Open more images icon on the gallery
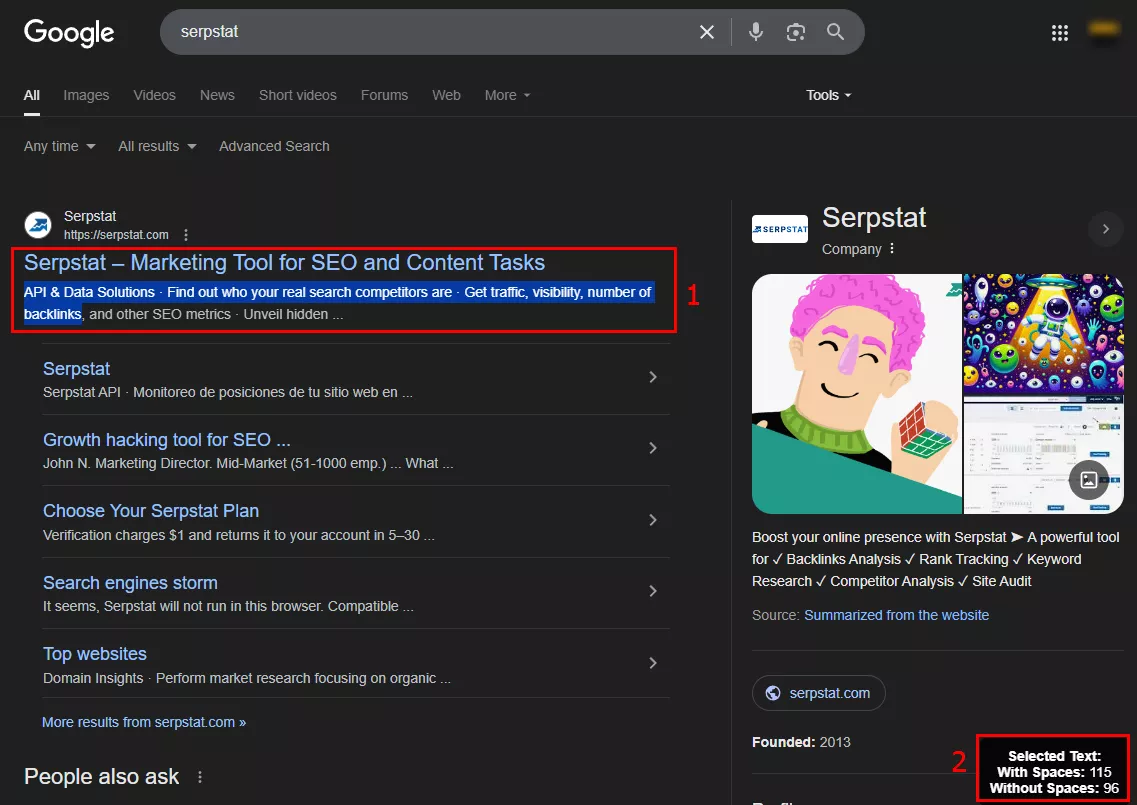 point(1088,479)
